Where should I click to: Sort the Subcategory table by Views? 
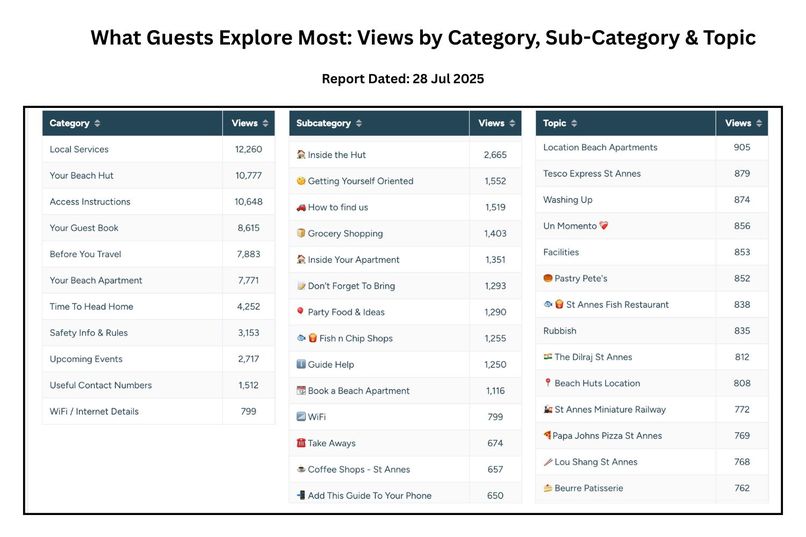pyautogui.click(x=496, y=123)
